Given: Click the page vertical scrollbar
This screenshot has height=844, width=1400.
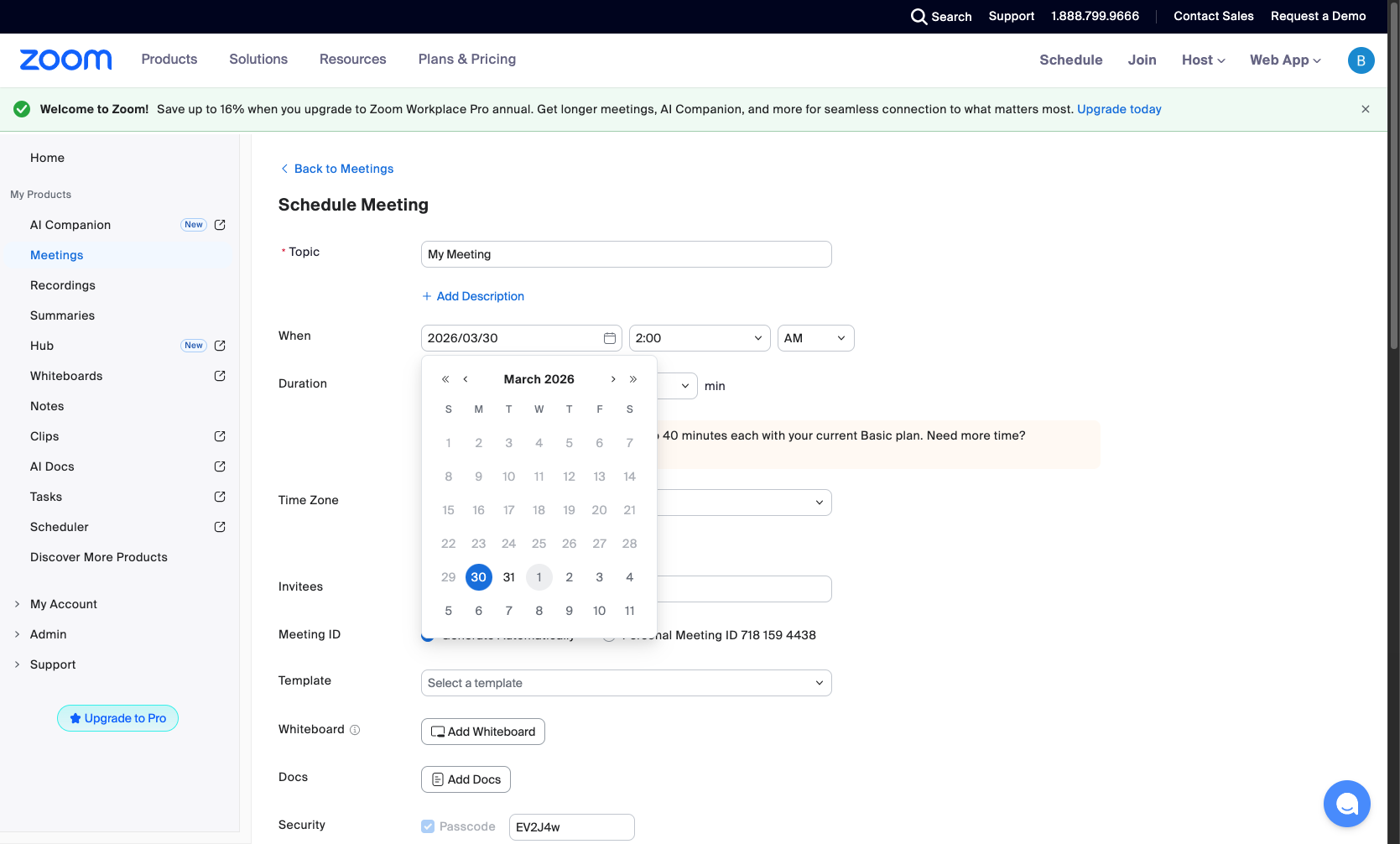Looking at the screenshot, I should point(1394,175).
